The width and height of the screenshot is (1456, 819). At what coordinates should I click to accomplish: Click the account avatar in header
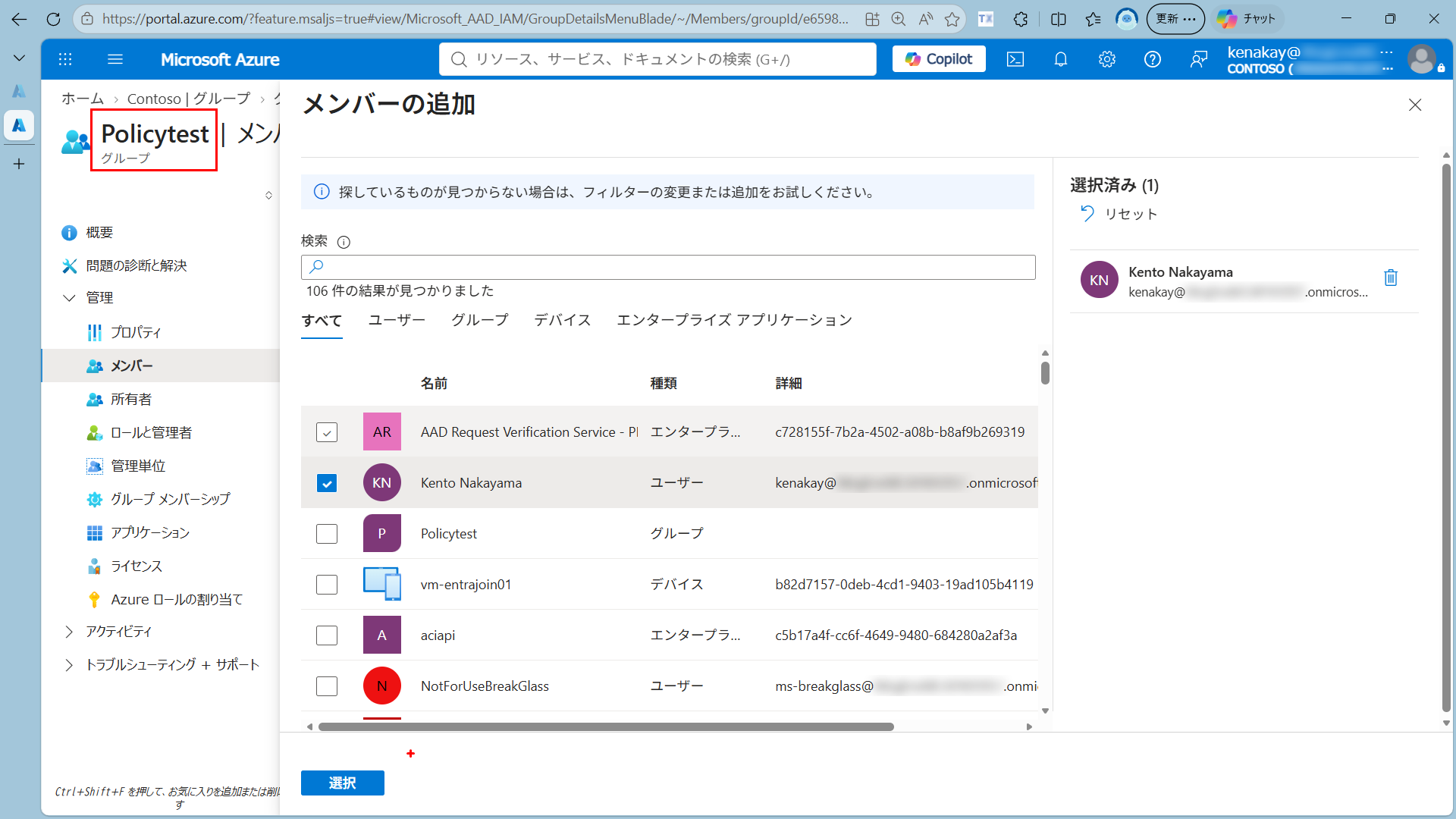(x=1422, y=59)
